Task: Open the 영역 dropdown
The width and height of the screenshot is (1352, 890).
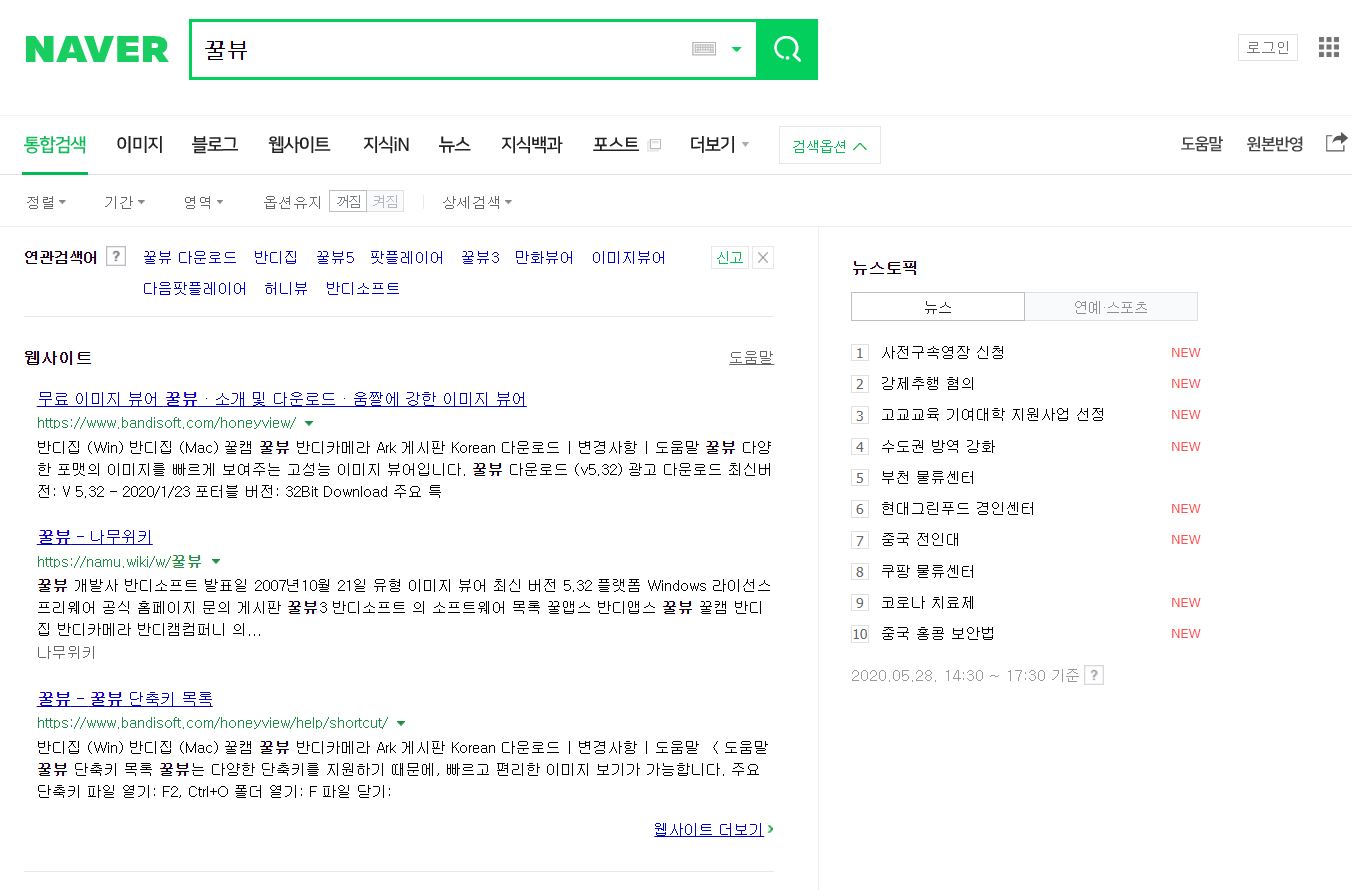Action: [203, 202]
